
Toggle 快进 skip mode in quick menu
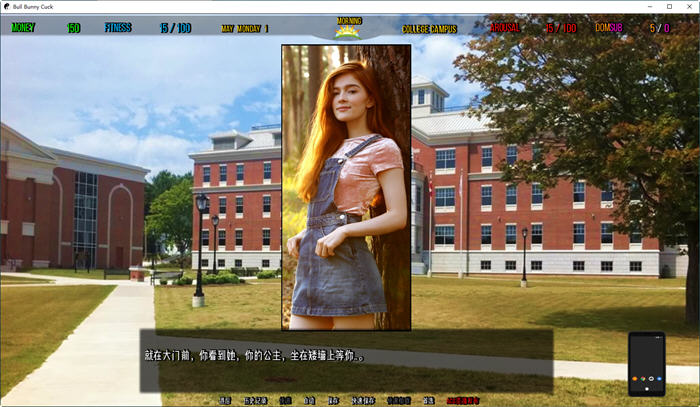point(286,400)
